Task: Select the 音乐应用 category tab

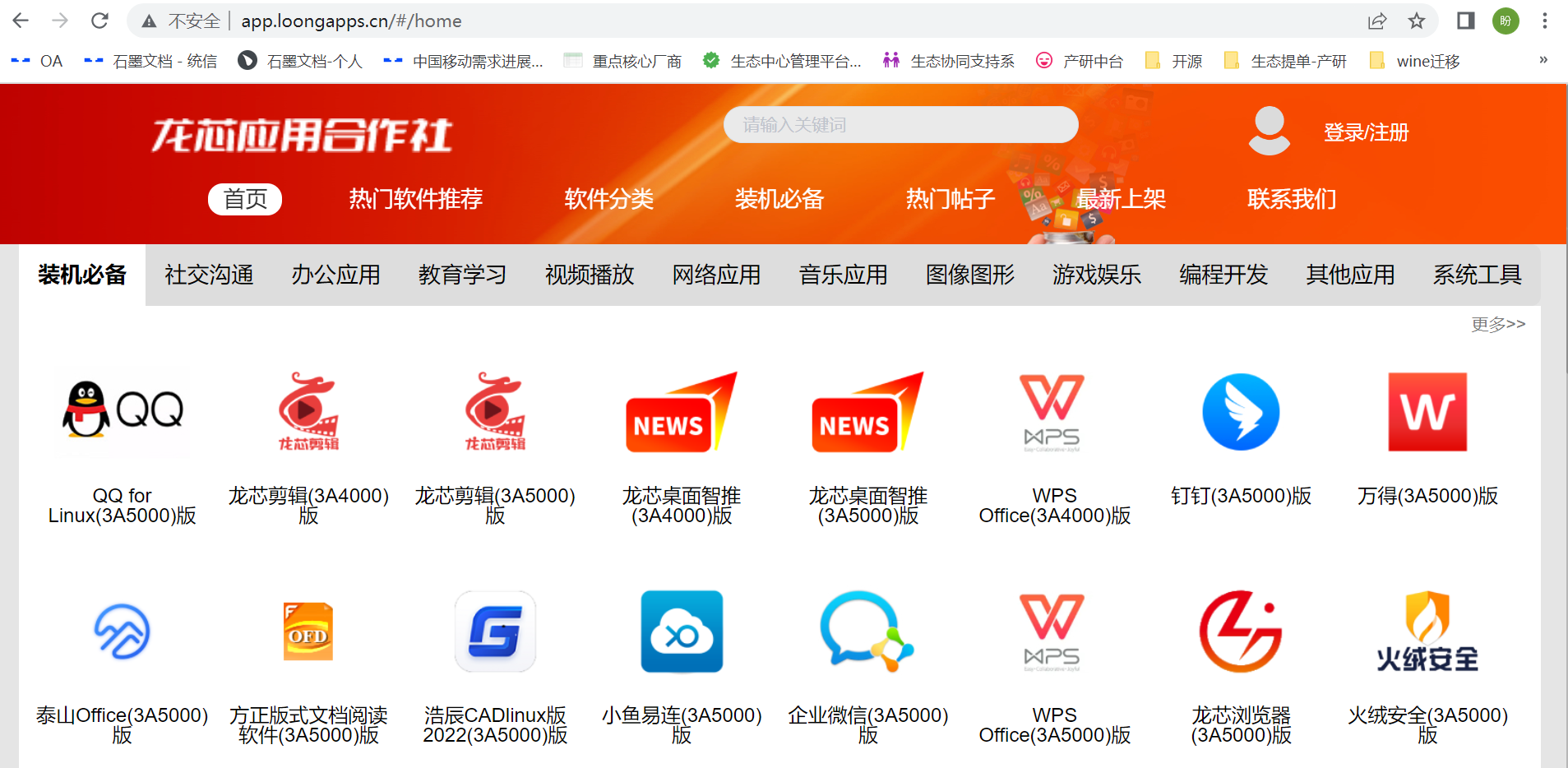Action: [x=843, y=275]
